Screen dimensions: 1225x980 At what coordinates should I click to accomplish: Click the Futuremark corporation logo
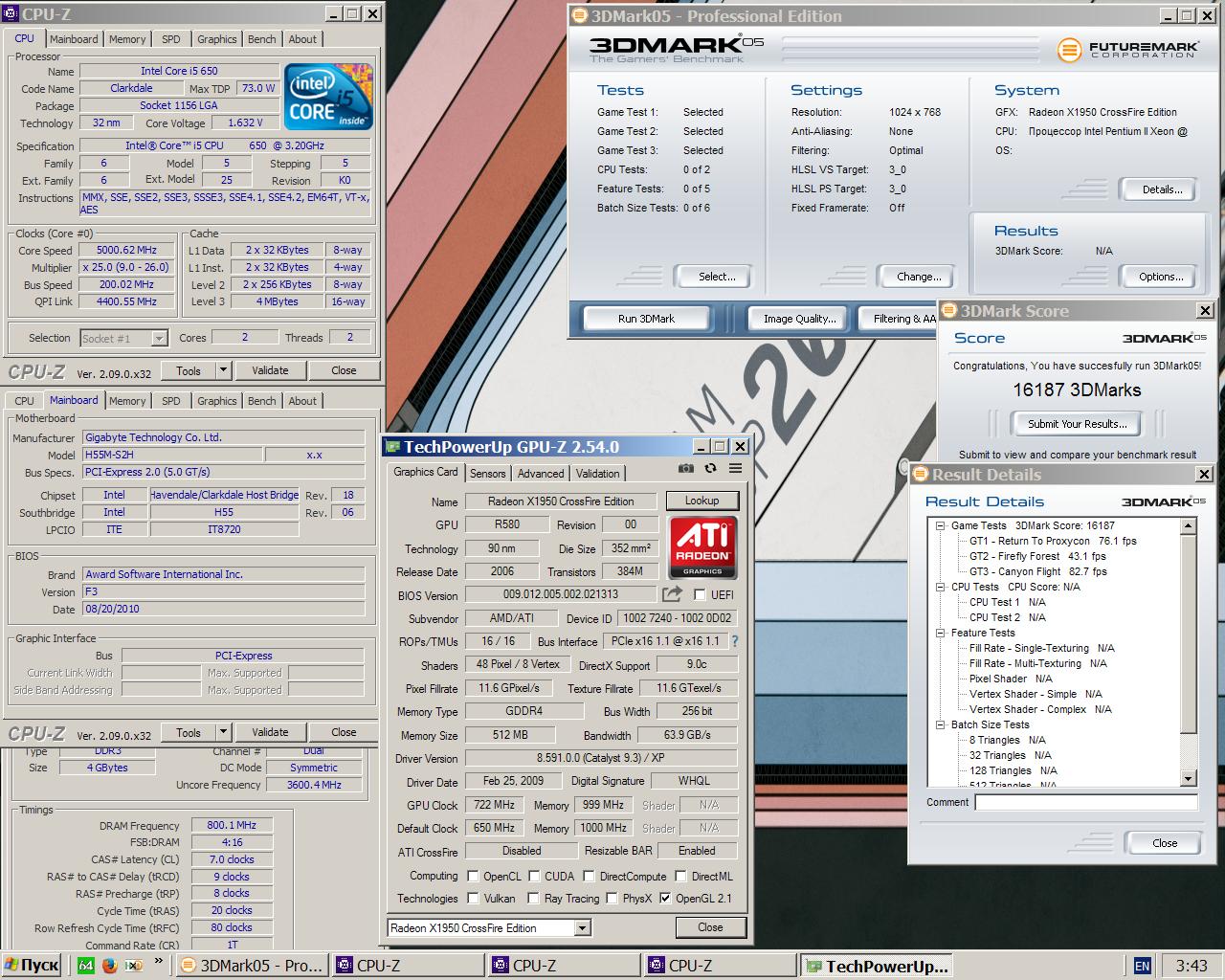(x=1127, y=50)
